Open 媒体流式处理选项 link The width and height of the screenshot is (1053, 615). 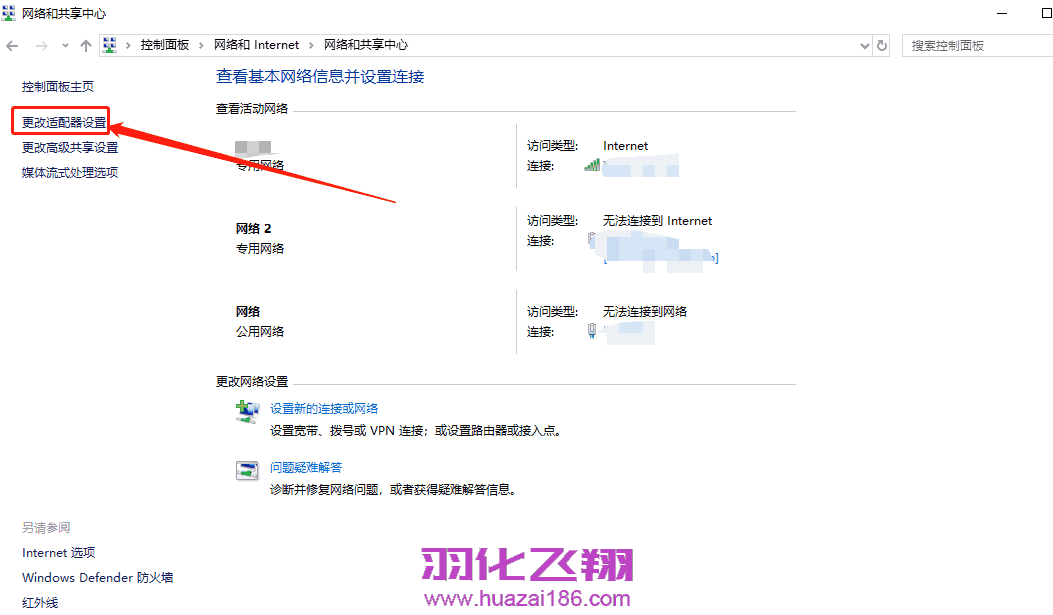click(x=70, y=173)
